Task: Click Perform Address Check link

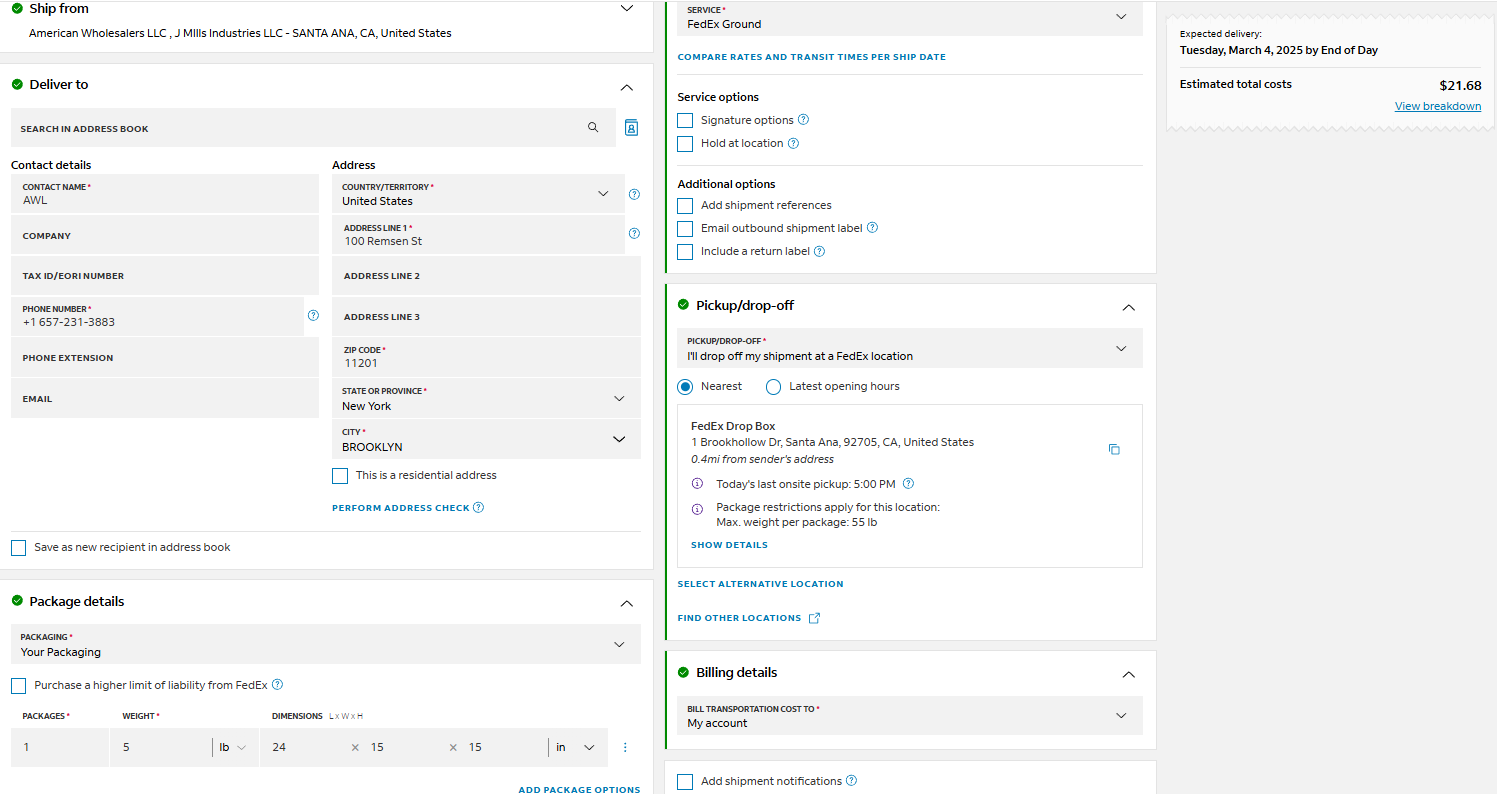Action: click(401, 508)
